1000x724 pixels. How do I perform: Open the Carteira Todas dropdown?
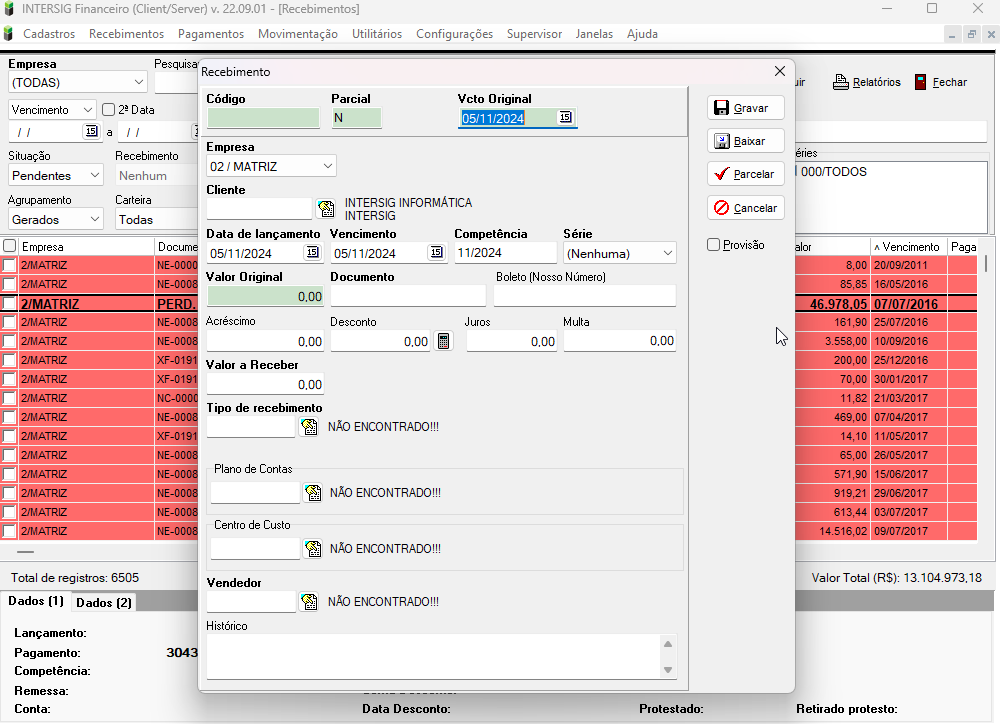157,219
